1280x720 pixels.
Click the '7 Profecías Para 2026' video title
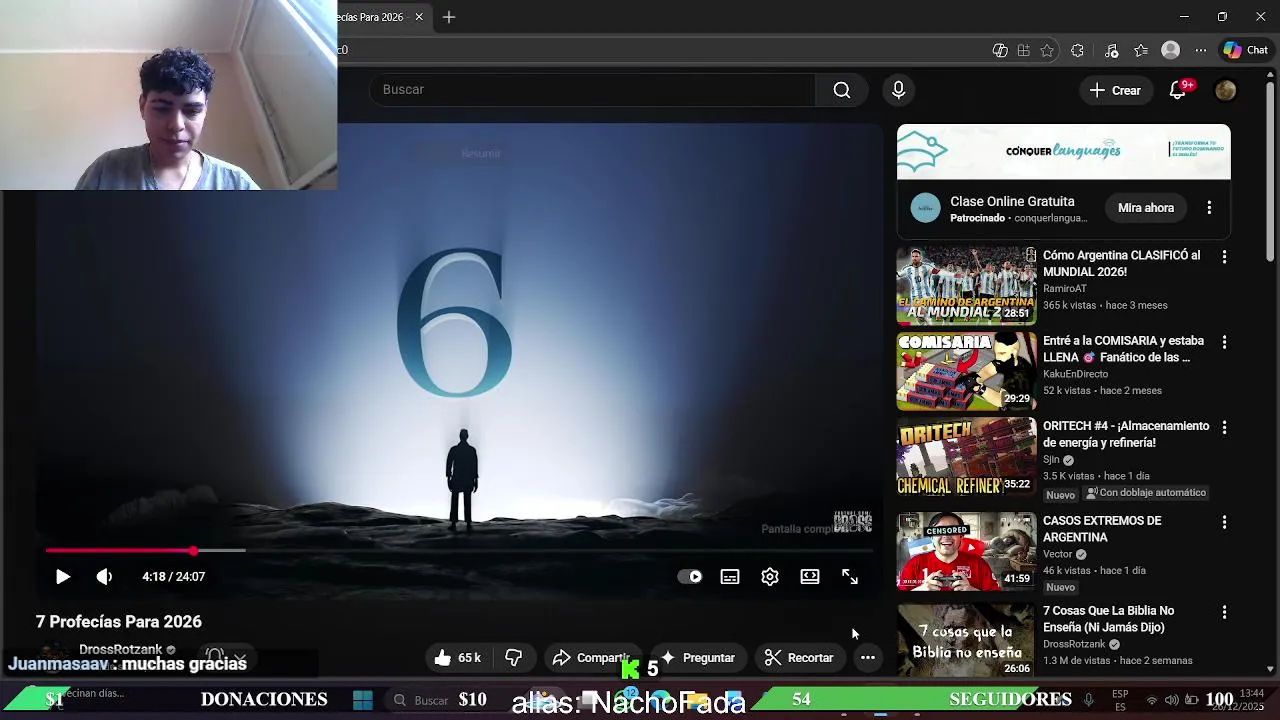coord(119,622)
